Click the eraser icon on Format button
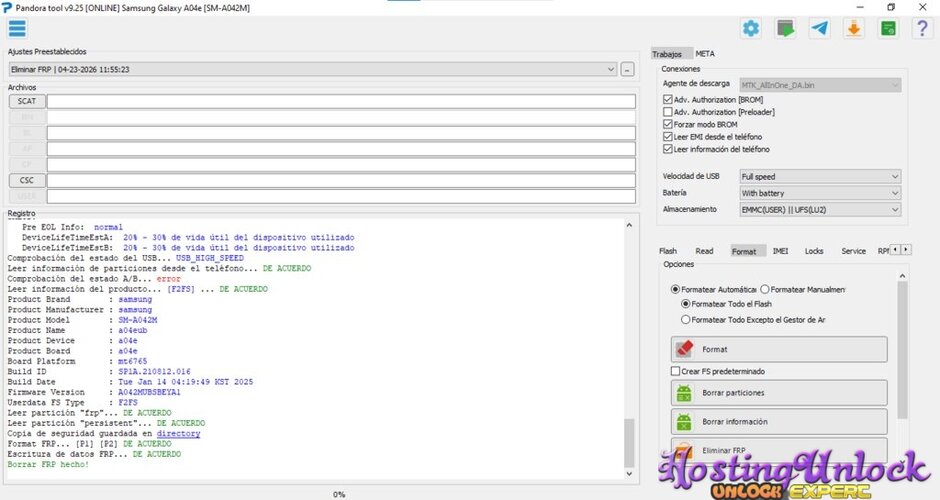Viewport: 940px width, 500px height. [684, 349]
